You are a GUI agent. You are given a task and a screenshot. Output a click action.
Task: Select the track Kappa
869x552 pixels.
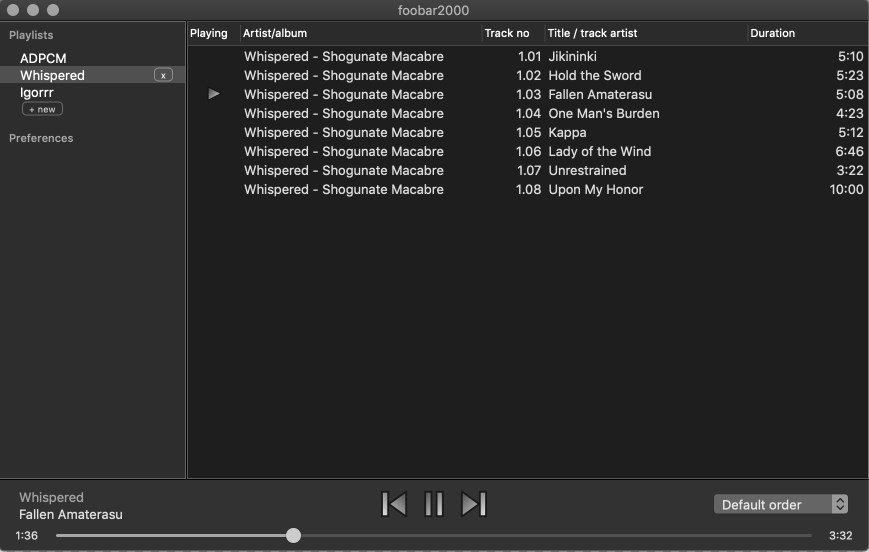coord(568,132)
